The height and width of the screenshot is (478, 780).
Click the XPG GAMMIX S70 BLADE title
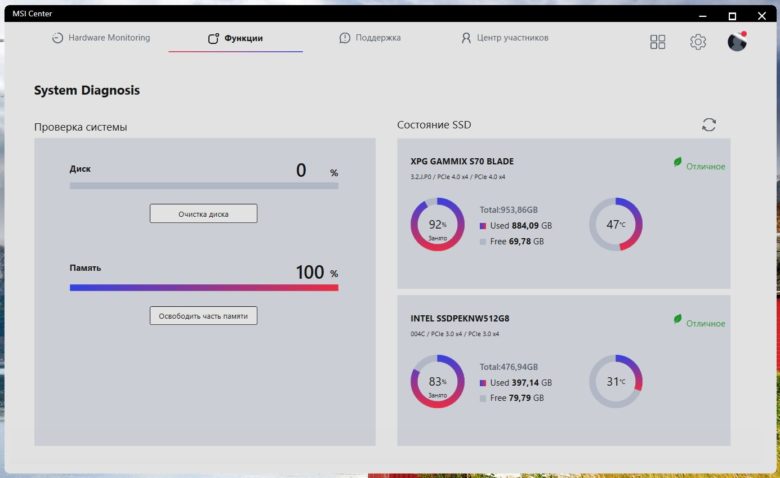tap(462, 161)
